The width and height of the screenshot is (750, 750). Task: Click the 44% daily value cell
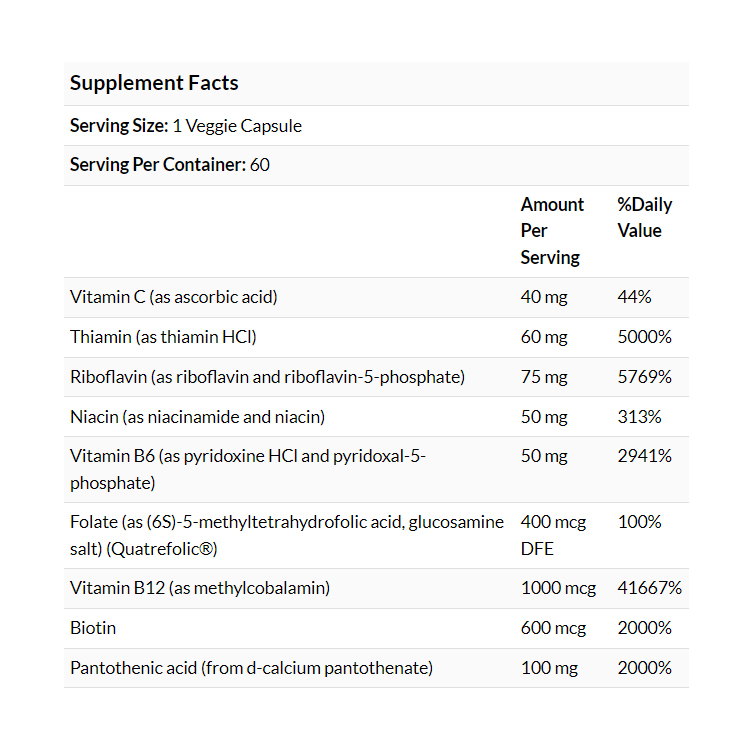pyautogui.click(x=634, y=297)
